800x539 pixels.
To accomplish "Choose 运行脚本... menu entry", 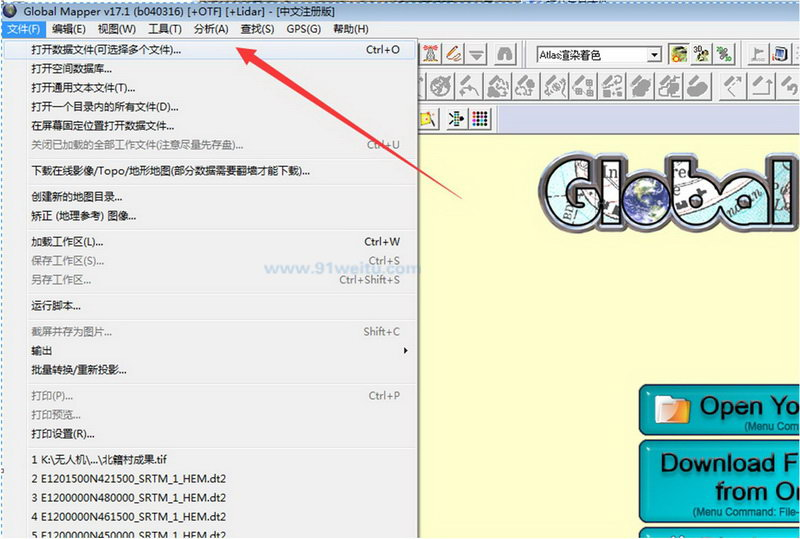I will coord(210,306).
